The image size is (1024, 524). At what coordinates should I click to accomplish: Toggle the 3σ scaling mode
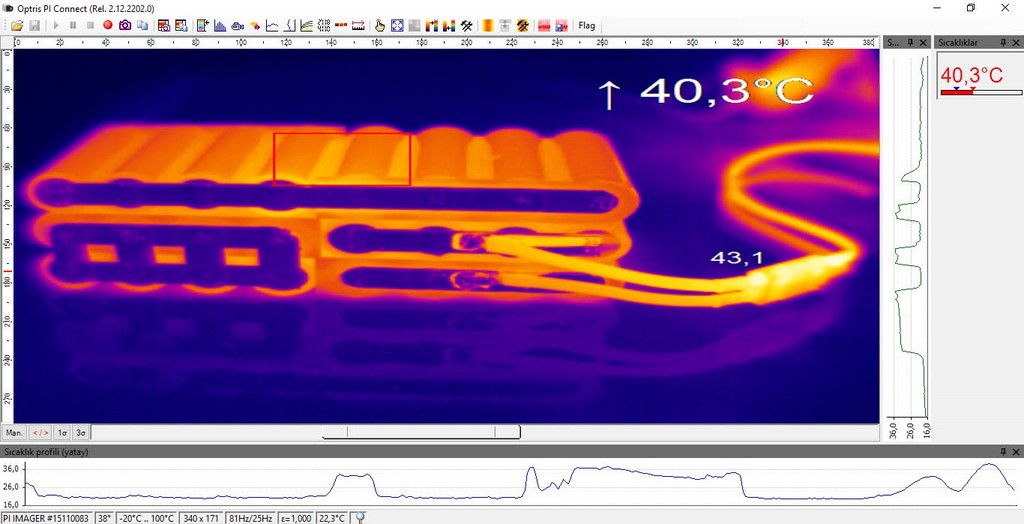[81, 433]
